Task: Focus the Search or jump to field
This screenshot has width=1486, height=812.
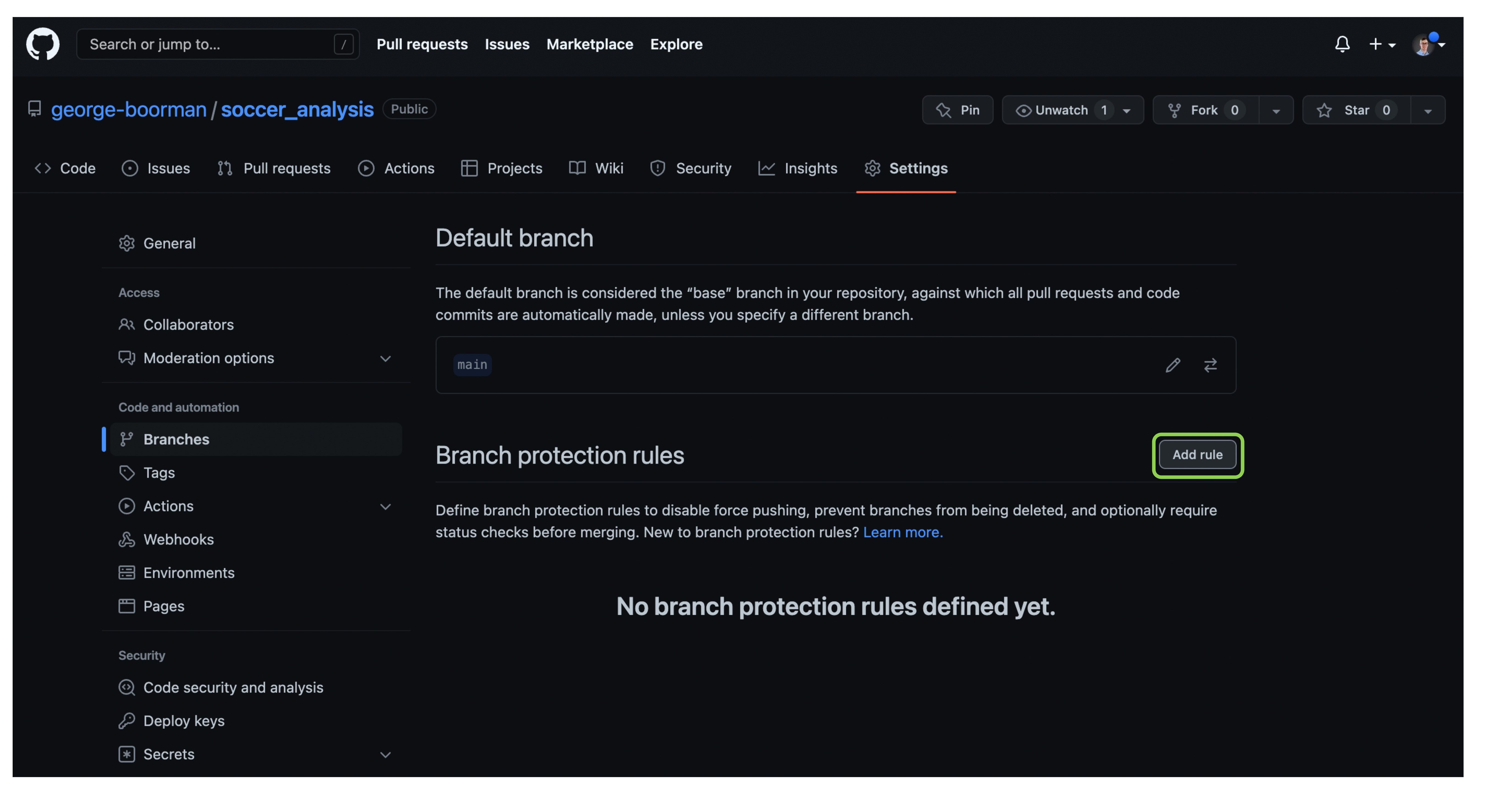Action: click(x=218, y=44)
